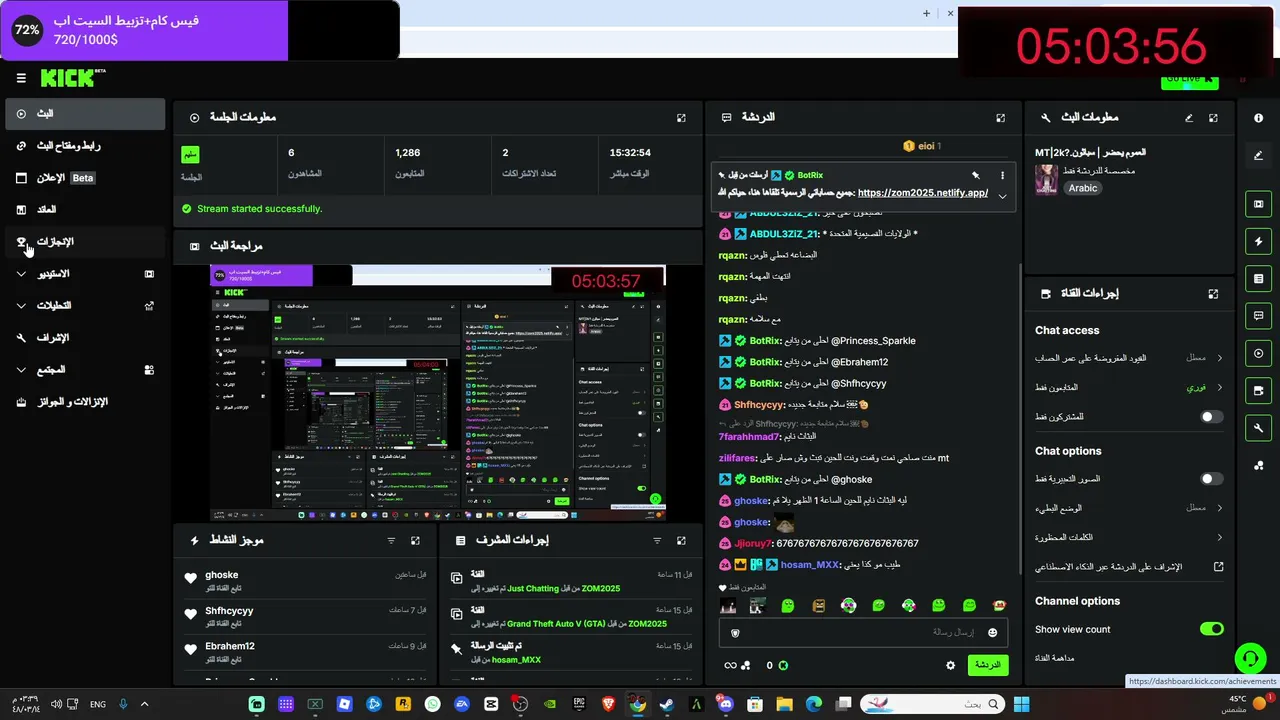
Task: Open WhatsApp from the taskbar
Action: point(432,704)
